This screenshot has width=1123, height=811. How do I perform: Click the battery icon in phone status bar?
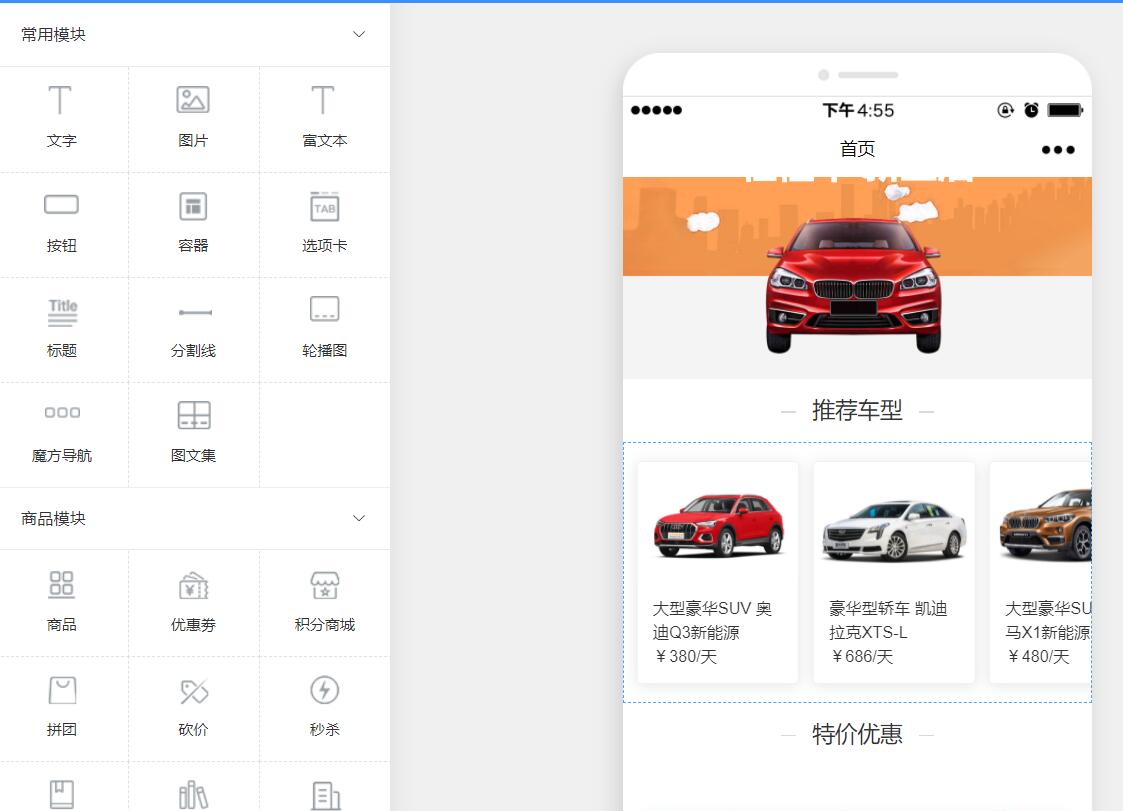coord(1065,110)
